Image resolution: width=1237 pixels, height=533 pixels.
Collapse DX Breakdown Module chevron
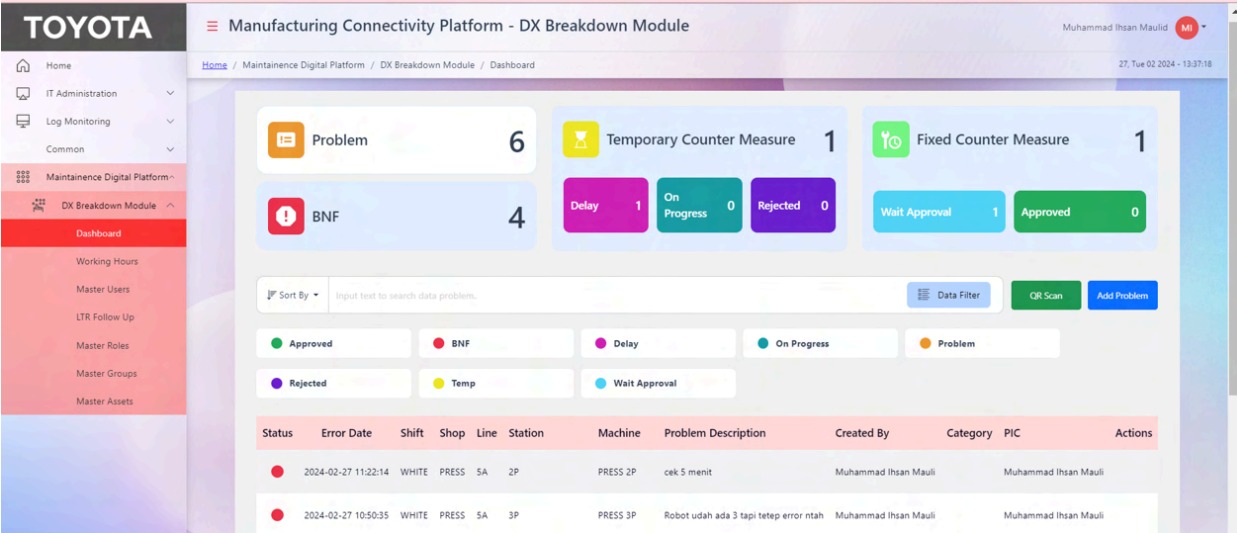tap(170, 205)
